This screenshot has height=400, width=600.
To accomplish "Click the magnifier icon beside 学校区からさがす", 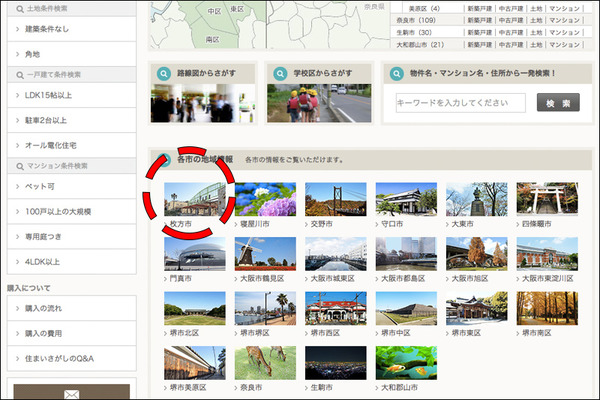I will coord(280,74).
